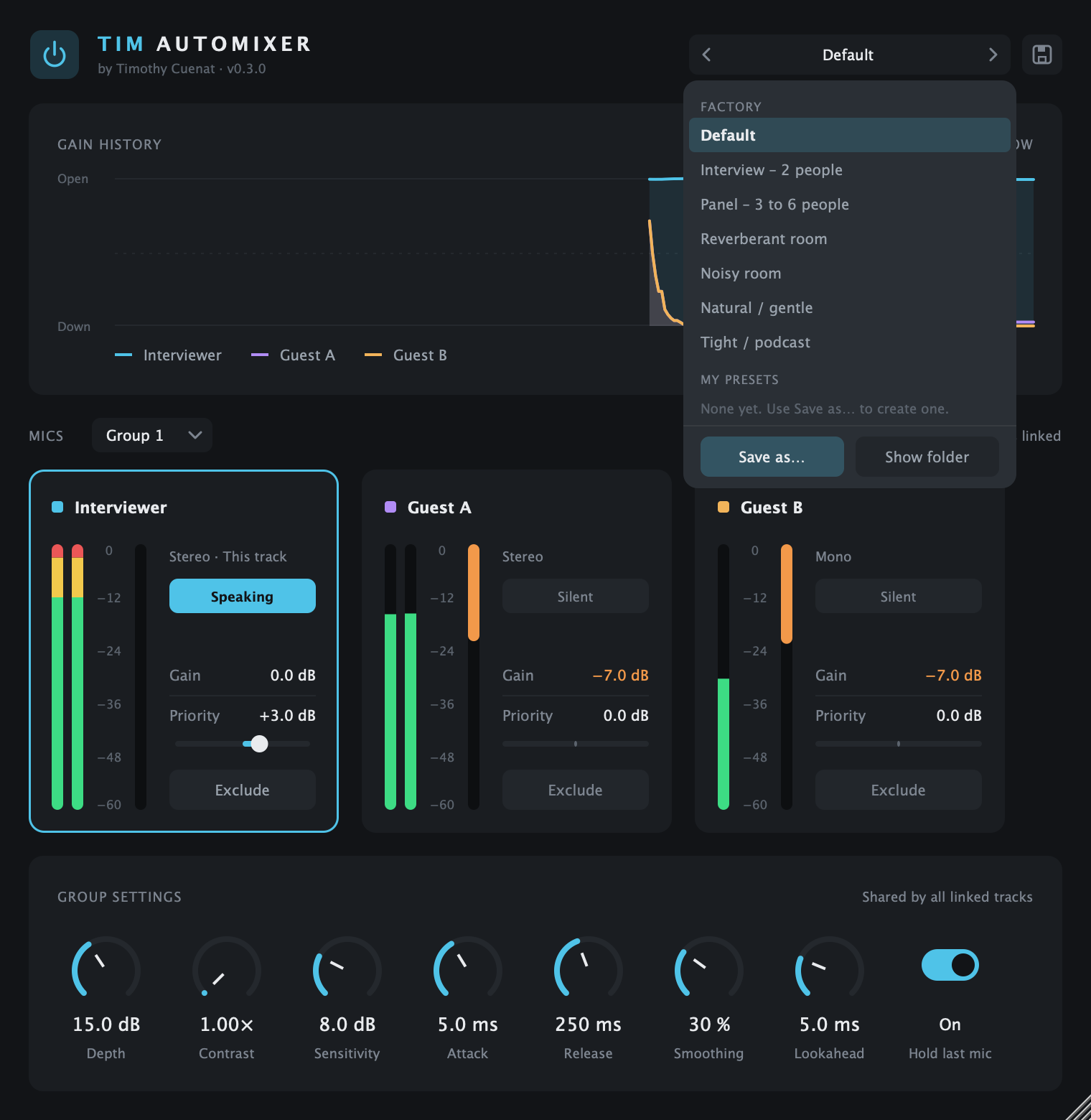Click the Guest A legend entry
This screenshot has height=1120, width=1091.
click(294, 355)
